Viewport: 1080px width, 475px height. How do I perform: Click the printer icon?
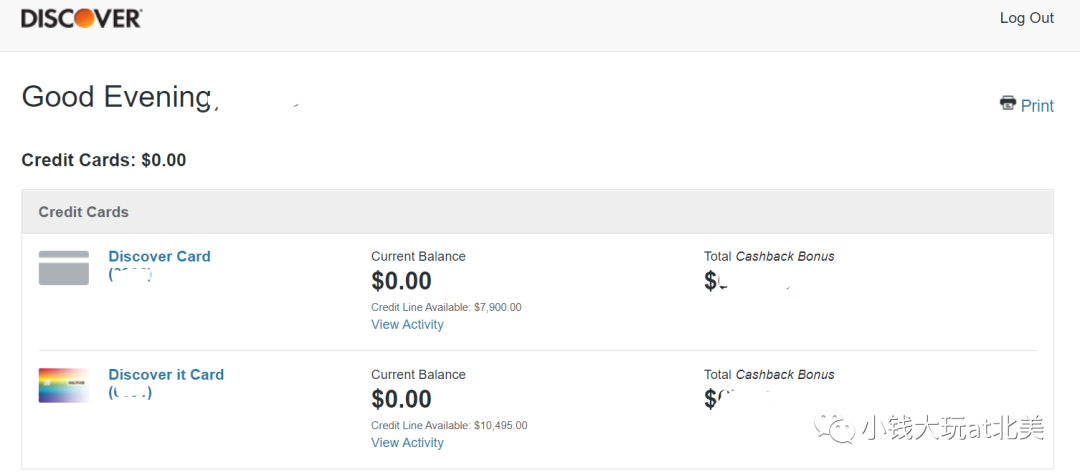(x=1008, y=103)
